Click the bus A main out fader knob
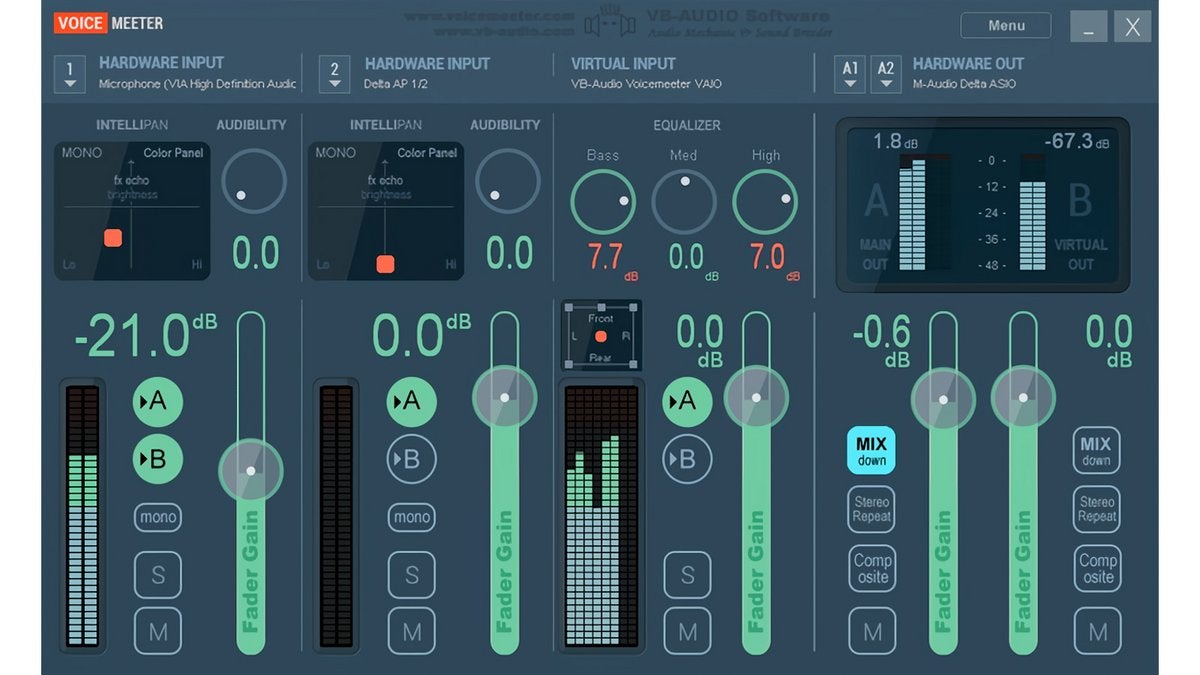 coord(943,398)
